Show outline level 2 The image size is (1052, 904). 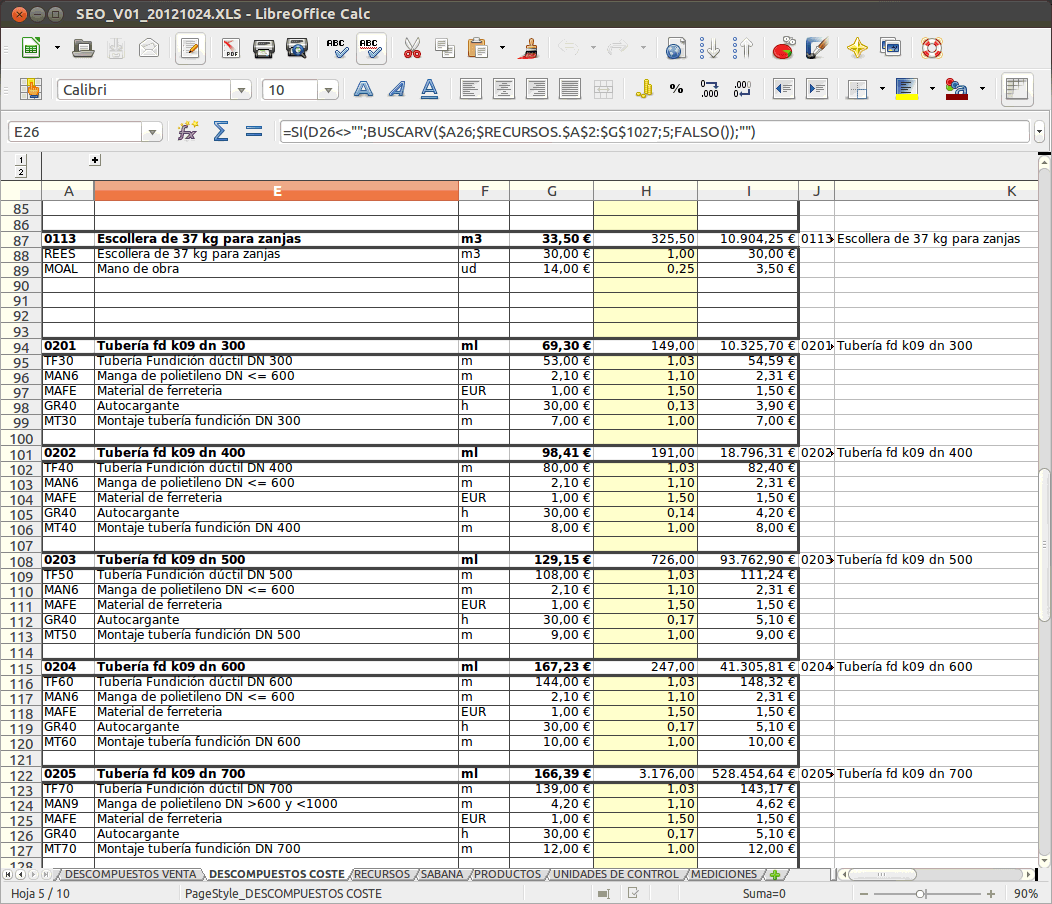[x=21, y=172]
